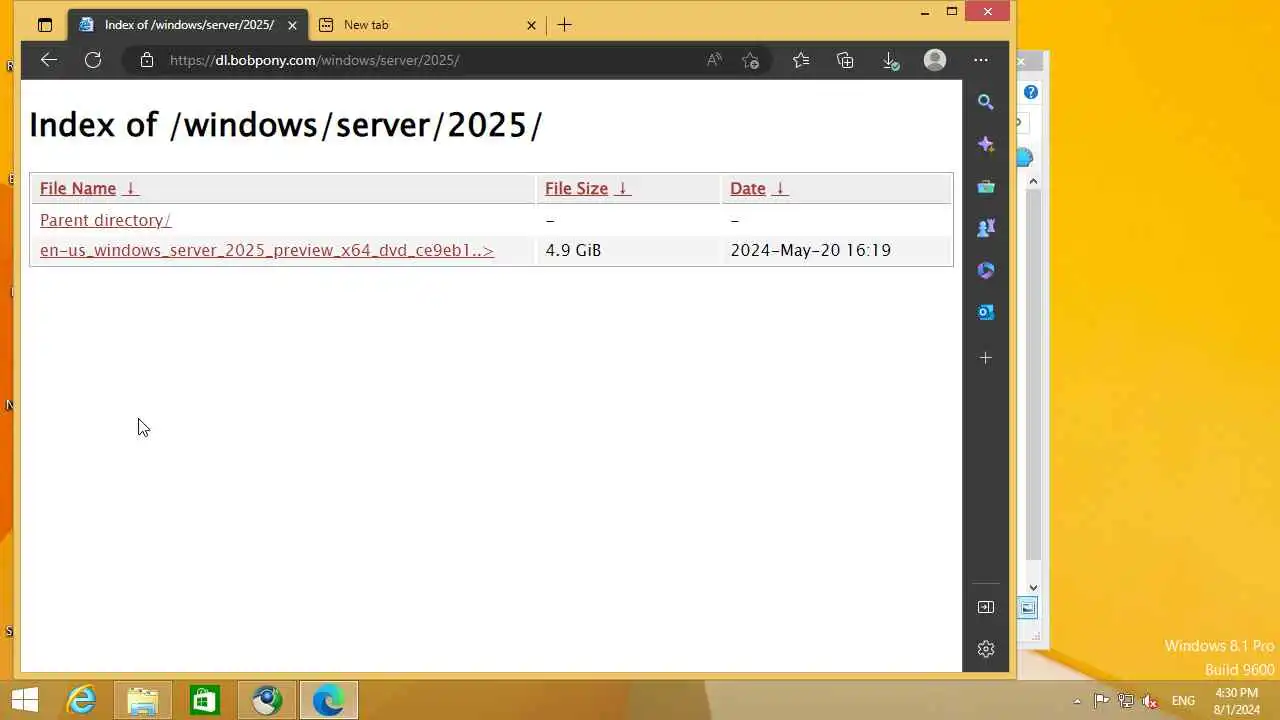Open the Windows Start button
1280x720 pixels.
[x=25, y=701]
